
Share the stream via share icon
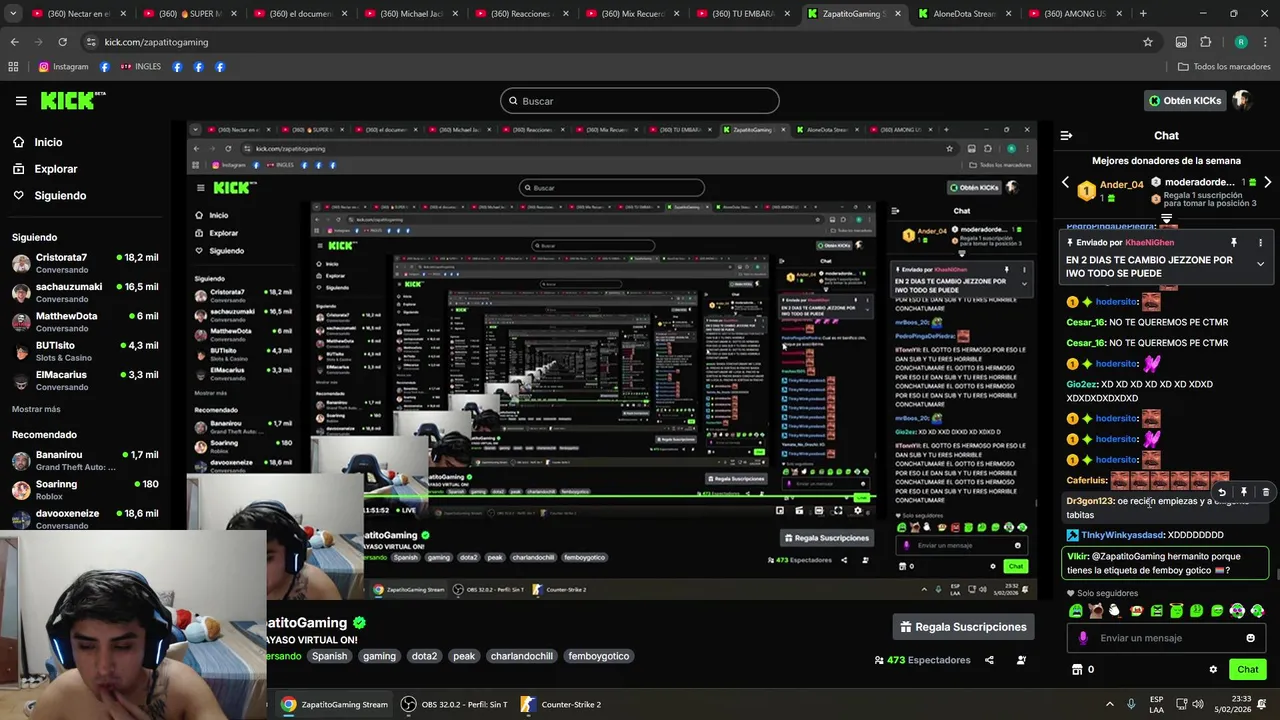[989, 660]
